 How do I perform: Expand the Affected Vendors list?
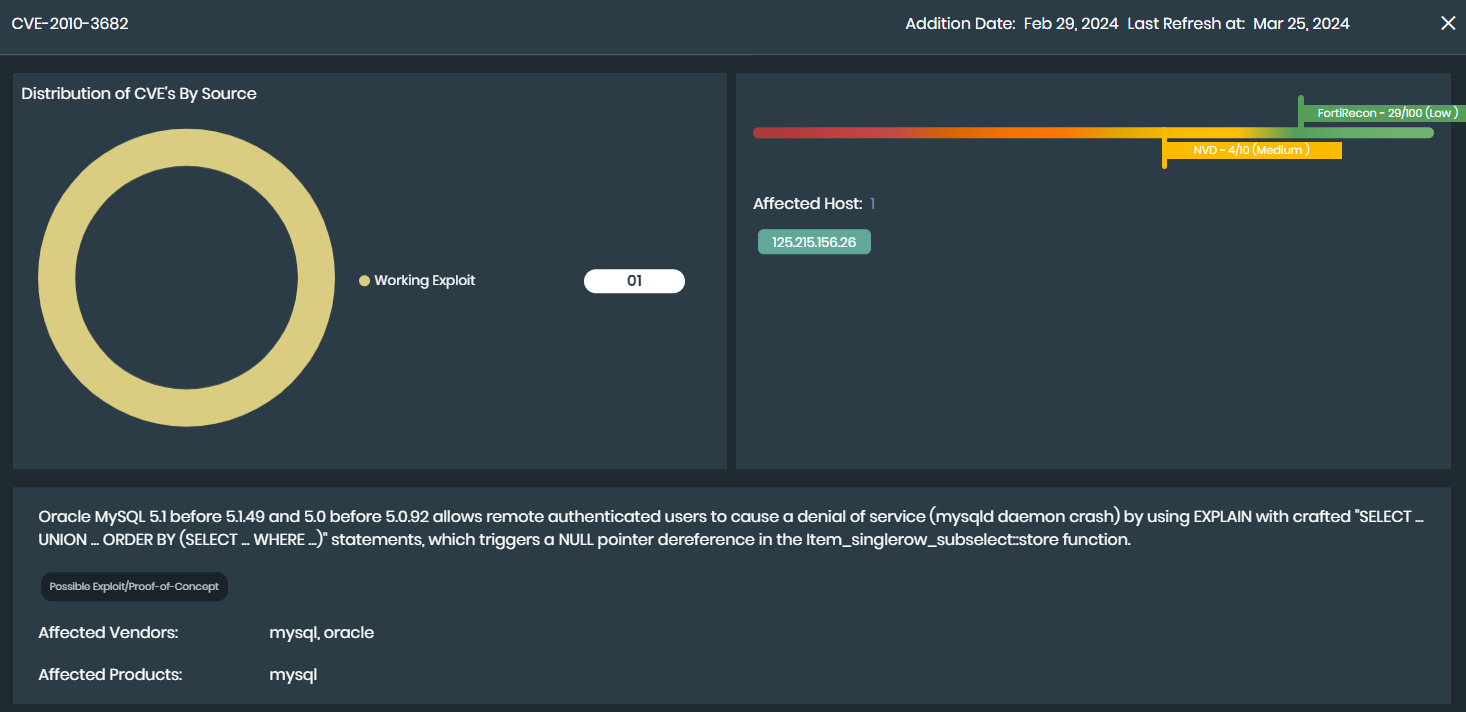pyautogui.click(x=321, y=632)
